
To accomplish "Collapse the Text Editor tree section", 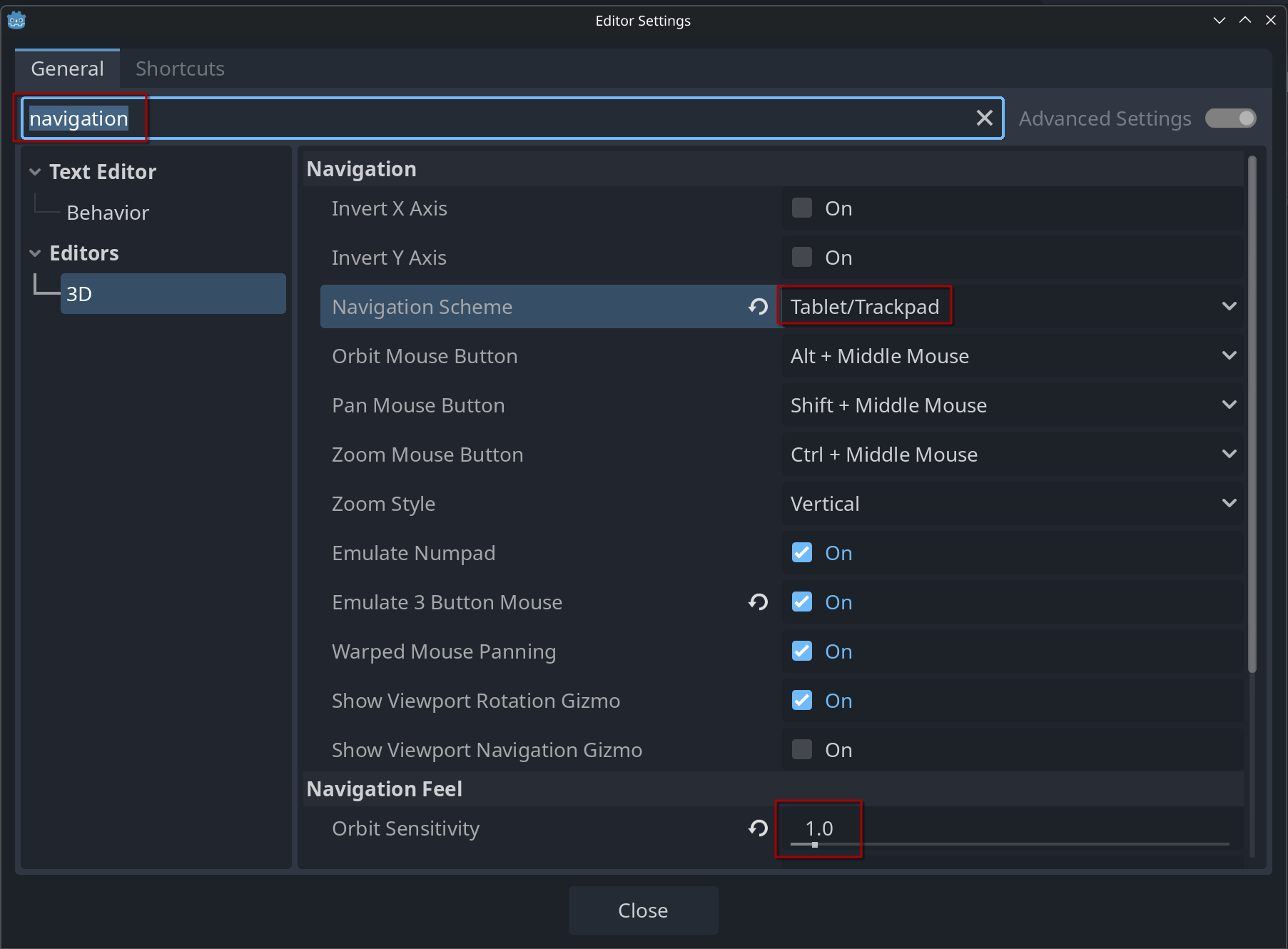I will pos(35,172).
